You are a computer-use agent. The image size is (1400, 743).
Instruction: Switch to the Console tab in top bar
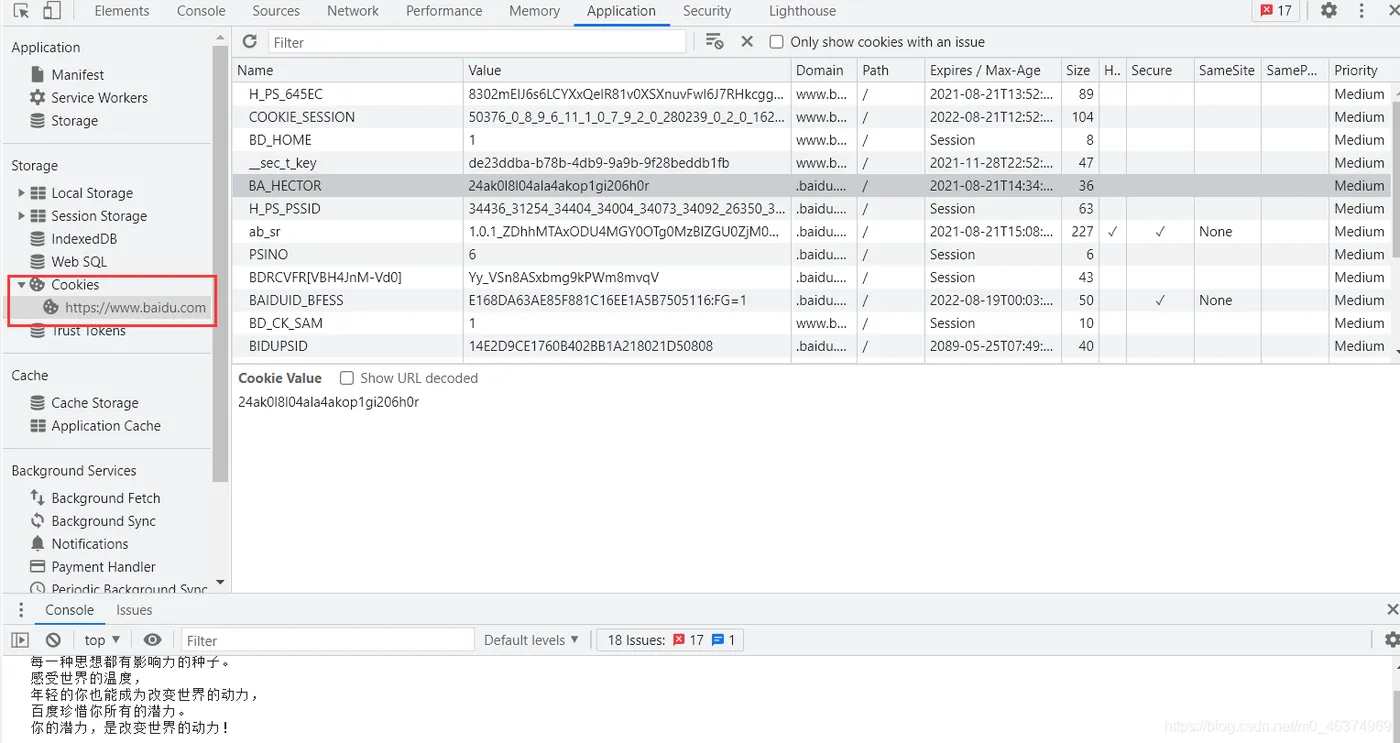201,11
